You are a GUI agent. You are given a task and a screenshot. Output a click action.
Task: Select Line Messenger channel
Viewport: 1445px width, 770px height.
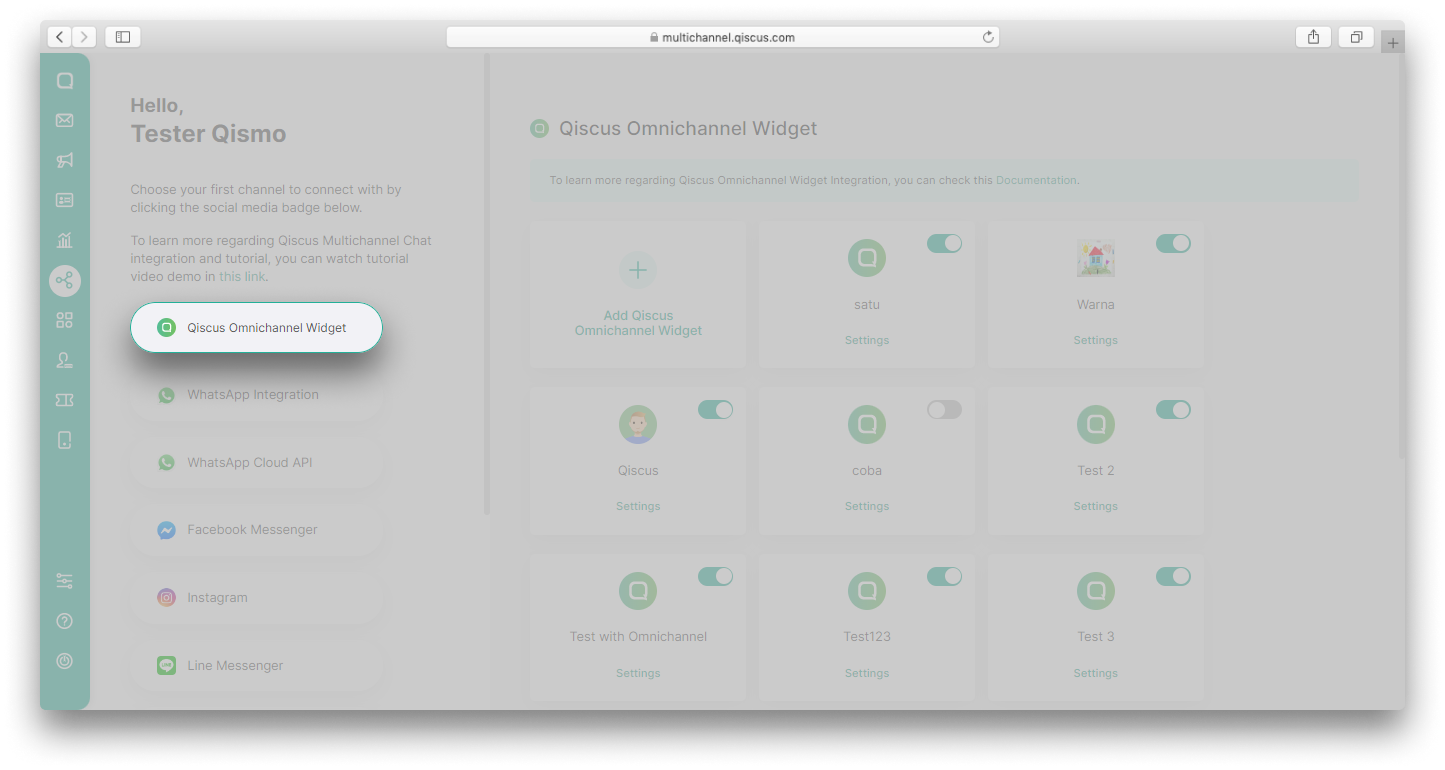[x=256, y=665]
